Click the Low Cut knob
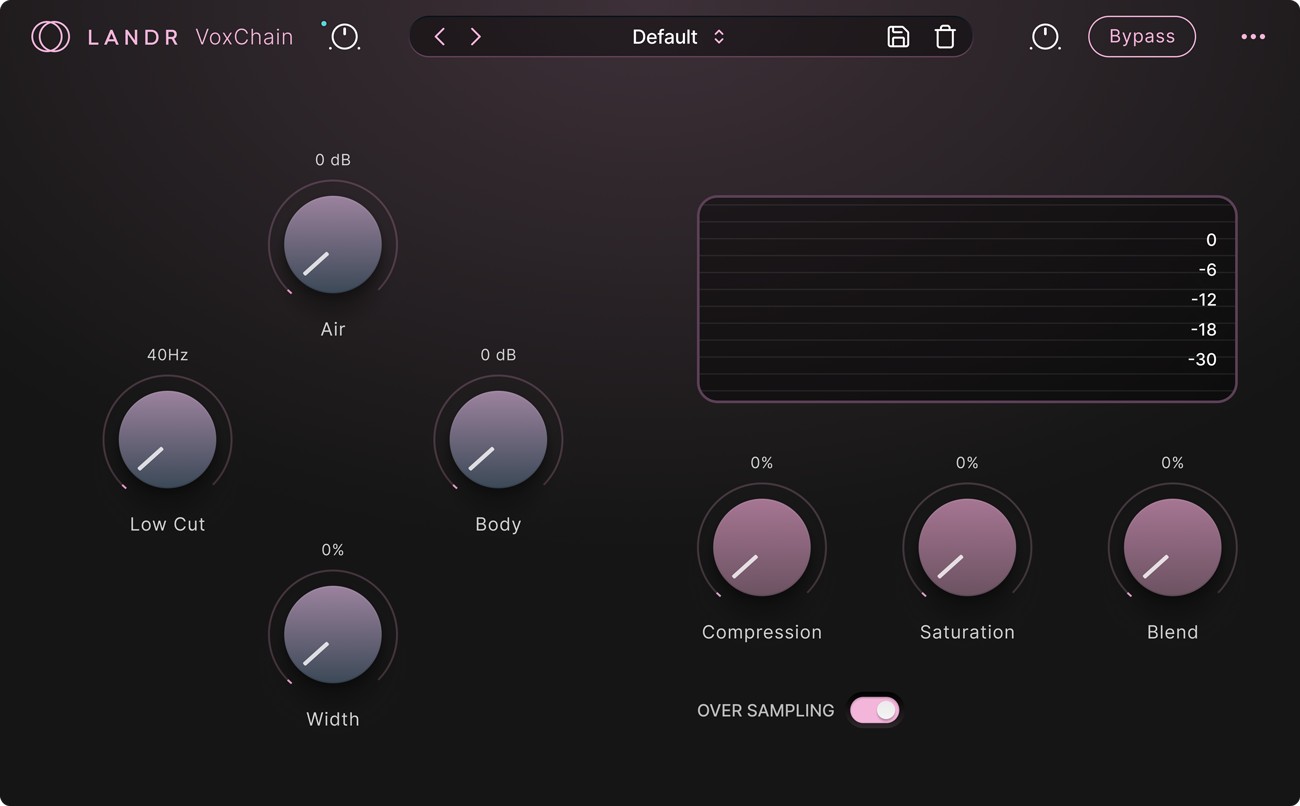1300x806 pixels. point(167,440)
